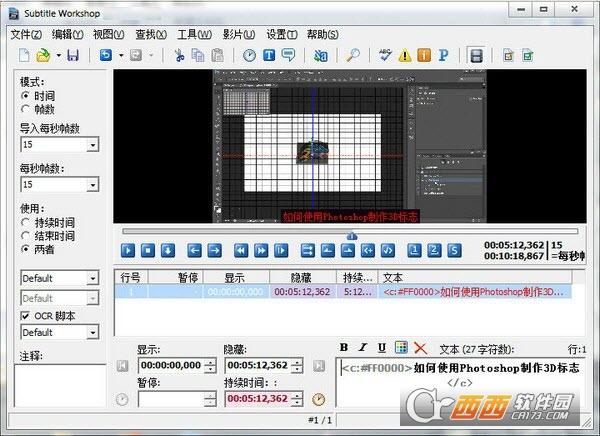Select 时间 mode radio button
The image size is (600, 436).
[x=25, y=95]
